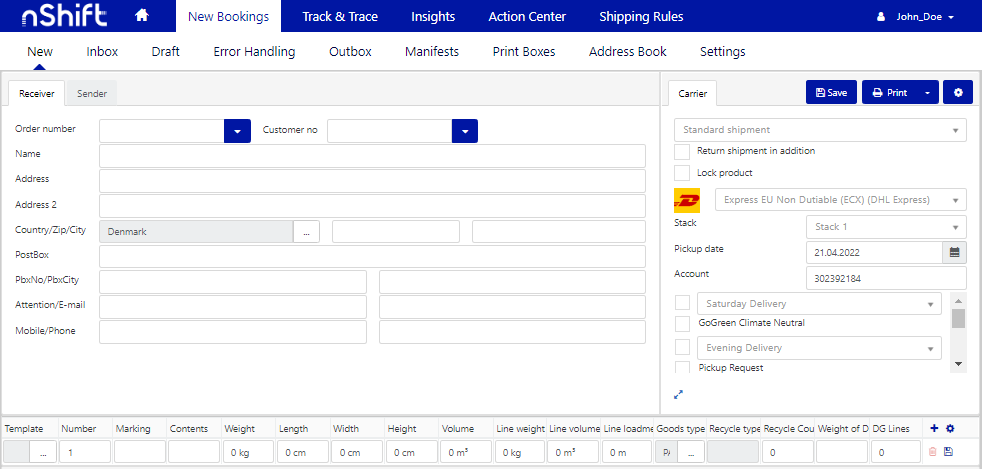982x469 pixels.
Task: Open goods line settings gear icon
Action: pos(950,428)
